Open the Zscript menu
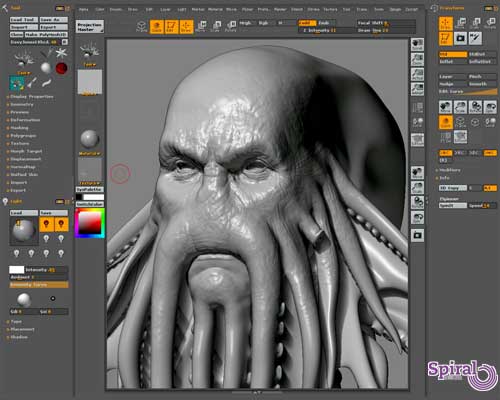500x400 pixels. [411, 9]
